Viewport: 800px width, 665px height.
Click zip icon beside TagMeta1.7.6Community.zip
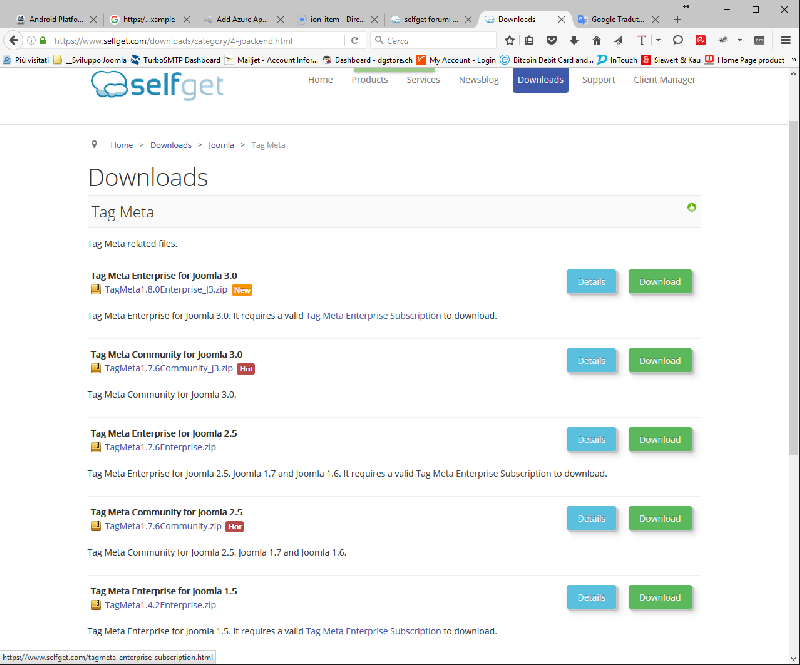tap(95, 526)
